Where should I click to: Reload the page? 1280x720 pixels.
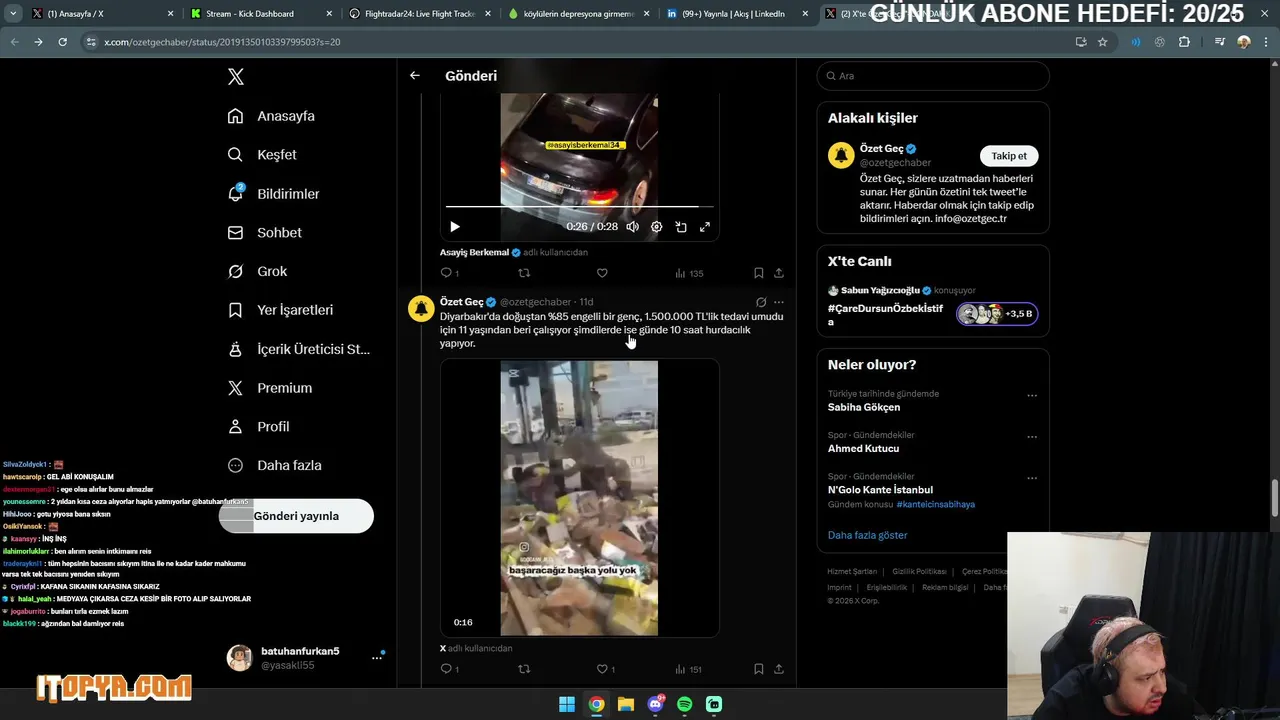pyautogui.click(x=62, y=42)
